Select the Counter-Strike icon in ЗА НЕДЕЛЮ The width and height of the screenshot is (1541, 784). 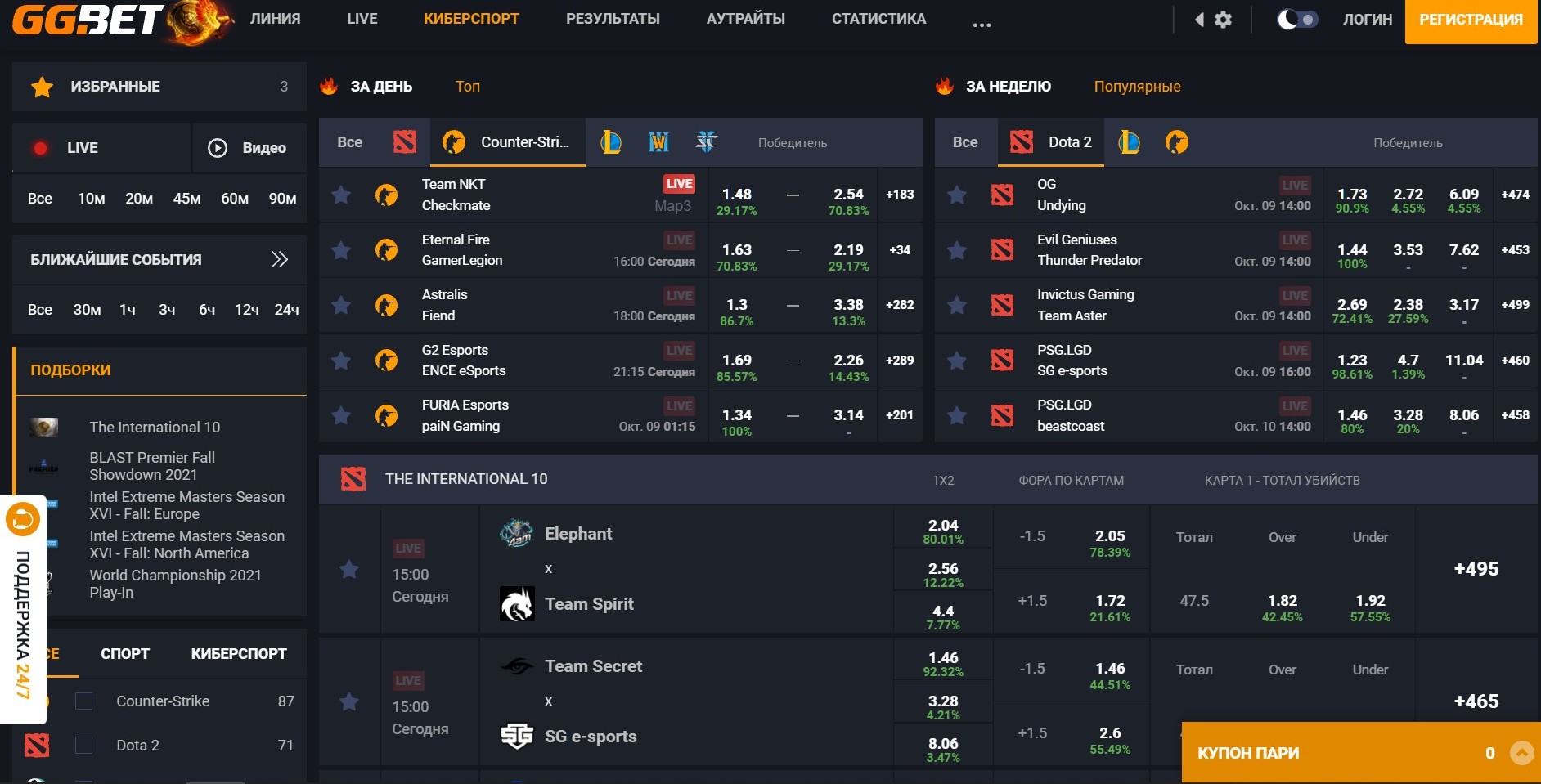pyautogui.click(x=1177, y=142)
